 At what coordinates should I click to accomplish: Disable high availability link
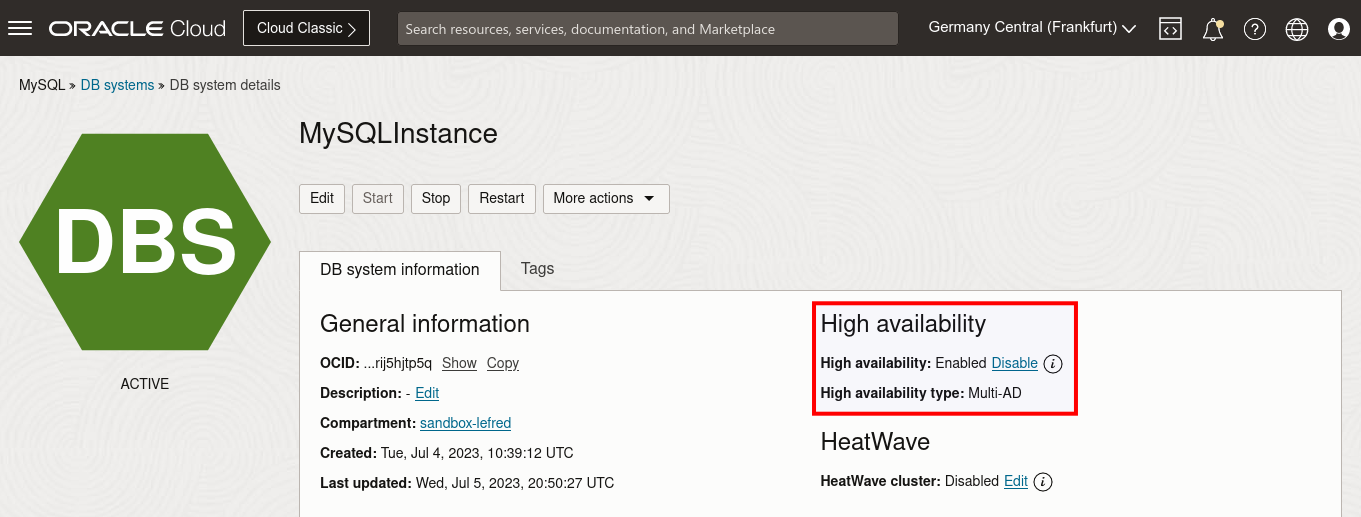[1014, 363]
